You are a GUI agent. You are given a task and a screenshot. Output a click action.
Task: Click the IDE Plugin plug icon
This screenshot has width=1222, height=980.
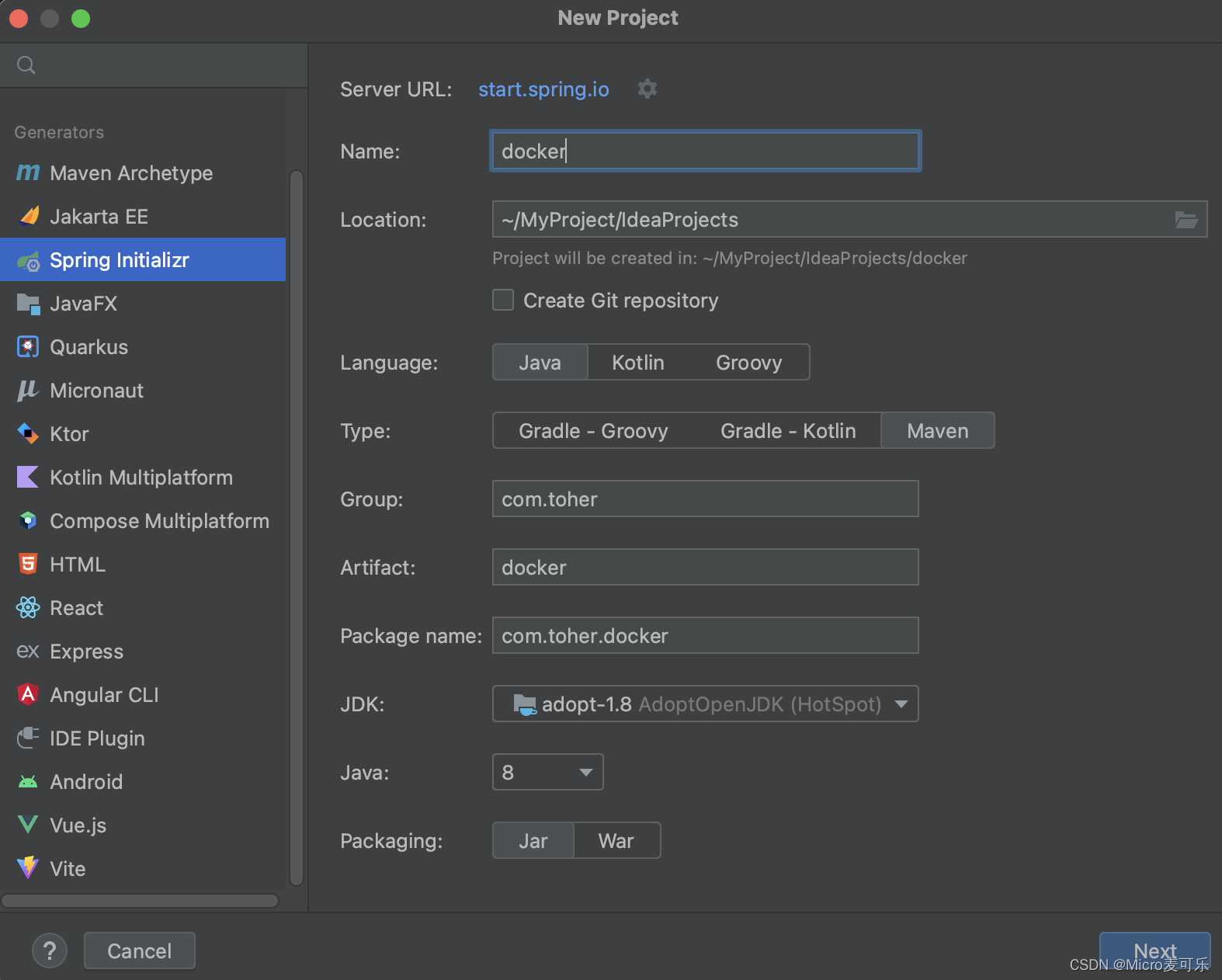pos(28,738)
